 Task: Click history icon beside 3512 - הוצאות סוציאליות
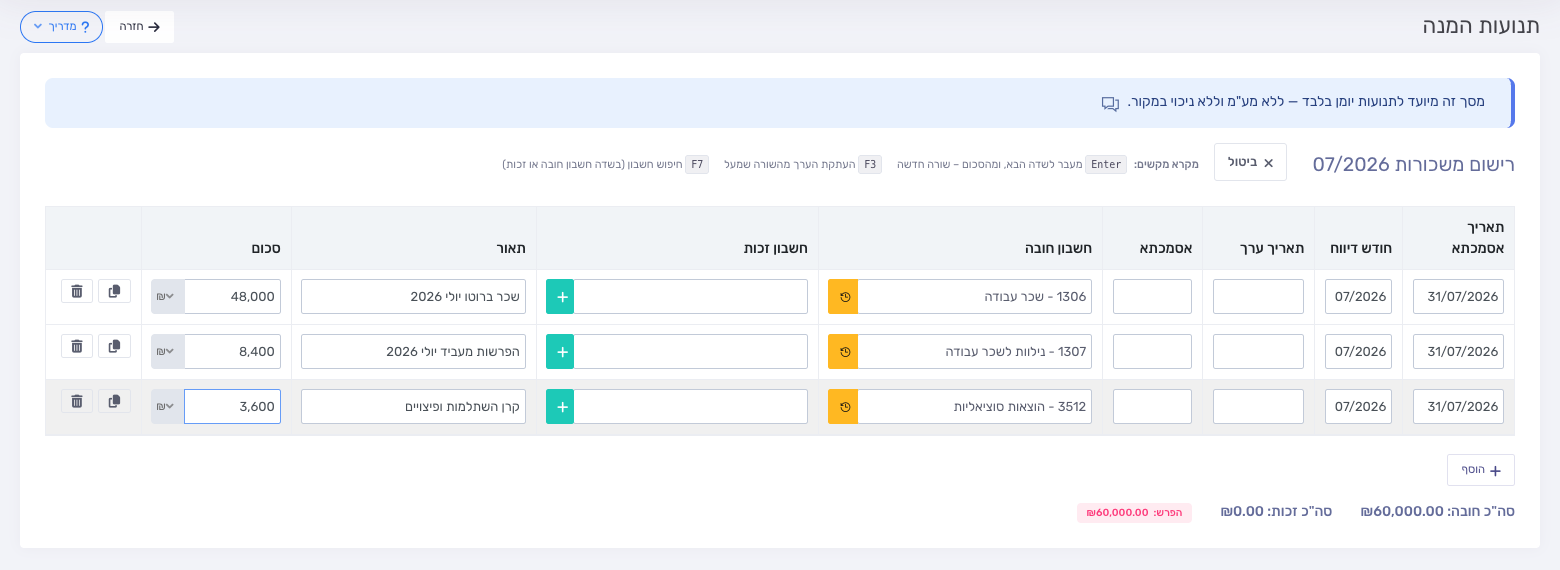pyautogui.click(x=843, y=407)
